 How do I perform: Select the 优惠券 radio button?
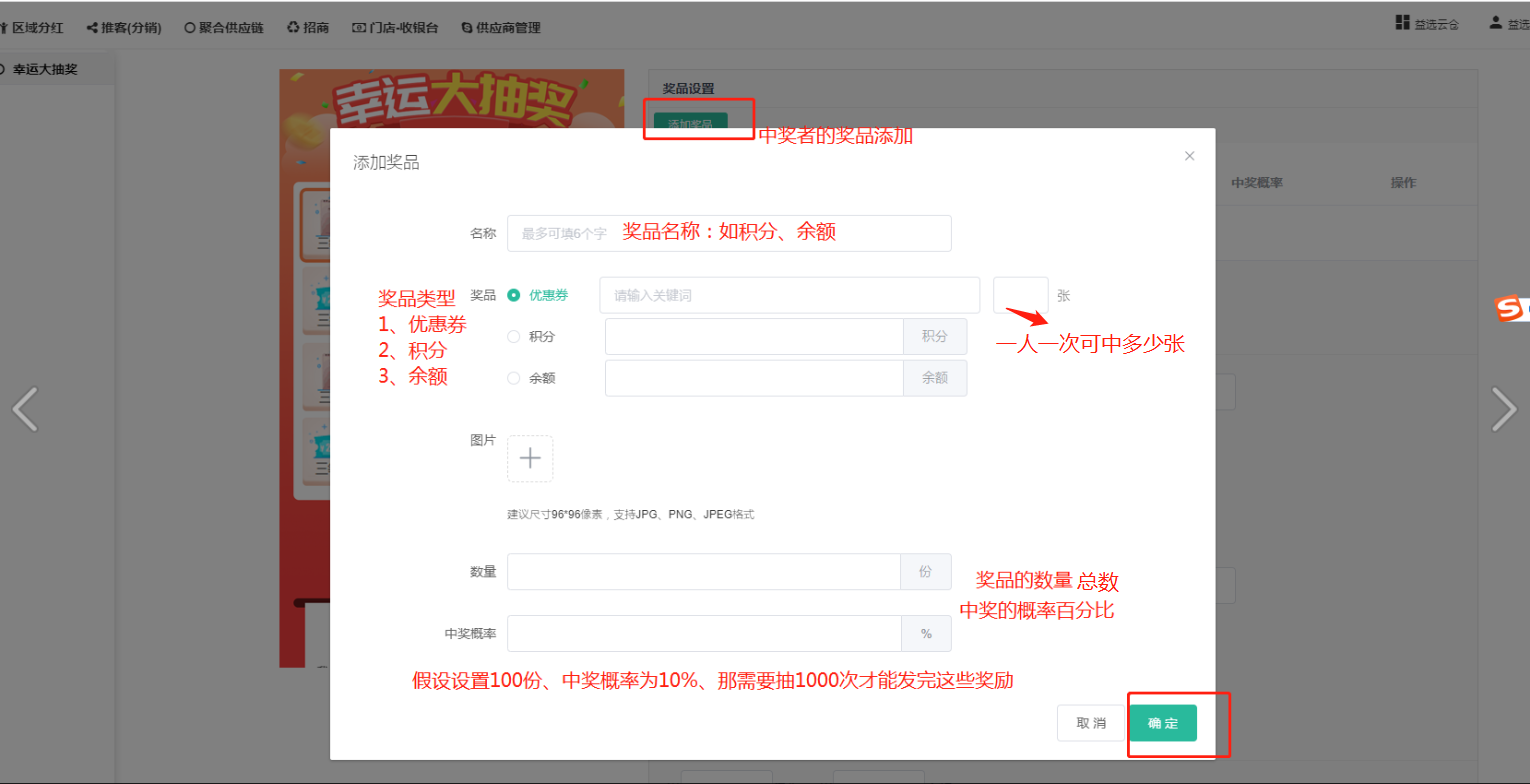(x=514, y=295)
